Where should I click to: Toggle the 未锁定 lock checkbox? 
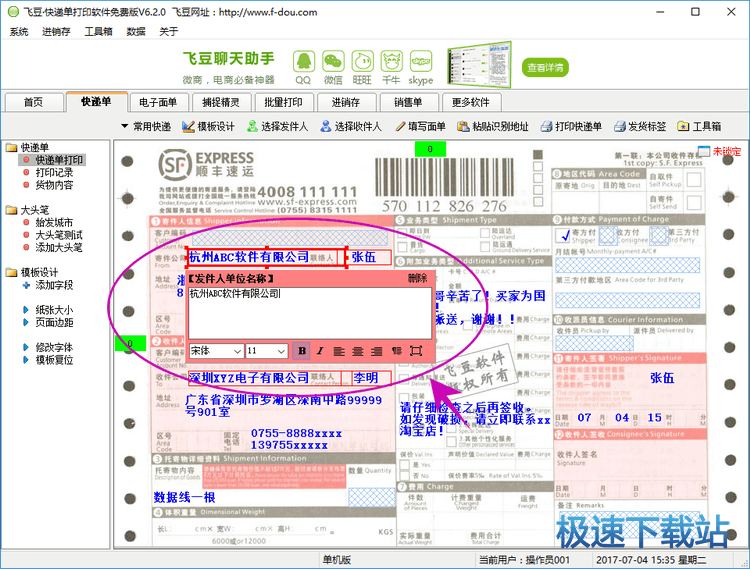[x=704, y=151]
